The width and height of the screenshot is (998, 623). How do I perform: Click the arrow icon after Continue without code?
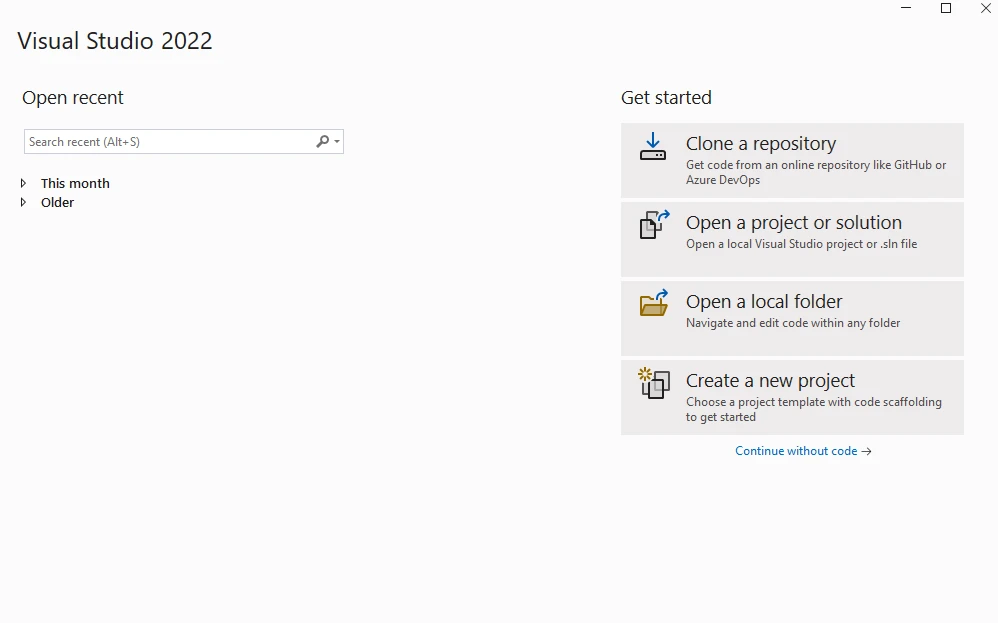(867, 452)
